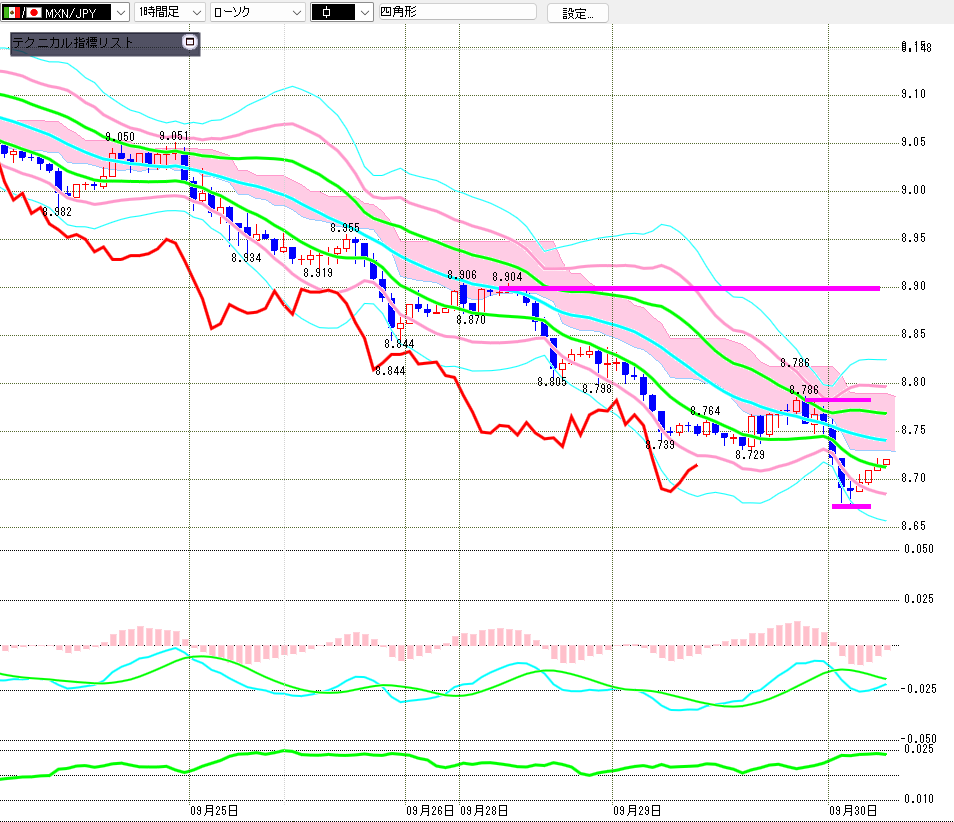Click the 8.934 price label
Screen dimensions: 954x822
[246, 258]
